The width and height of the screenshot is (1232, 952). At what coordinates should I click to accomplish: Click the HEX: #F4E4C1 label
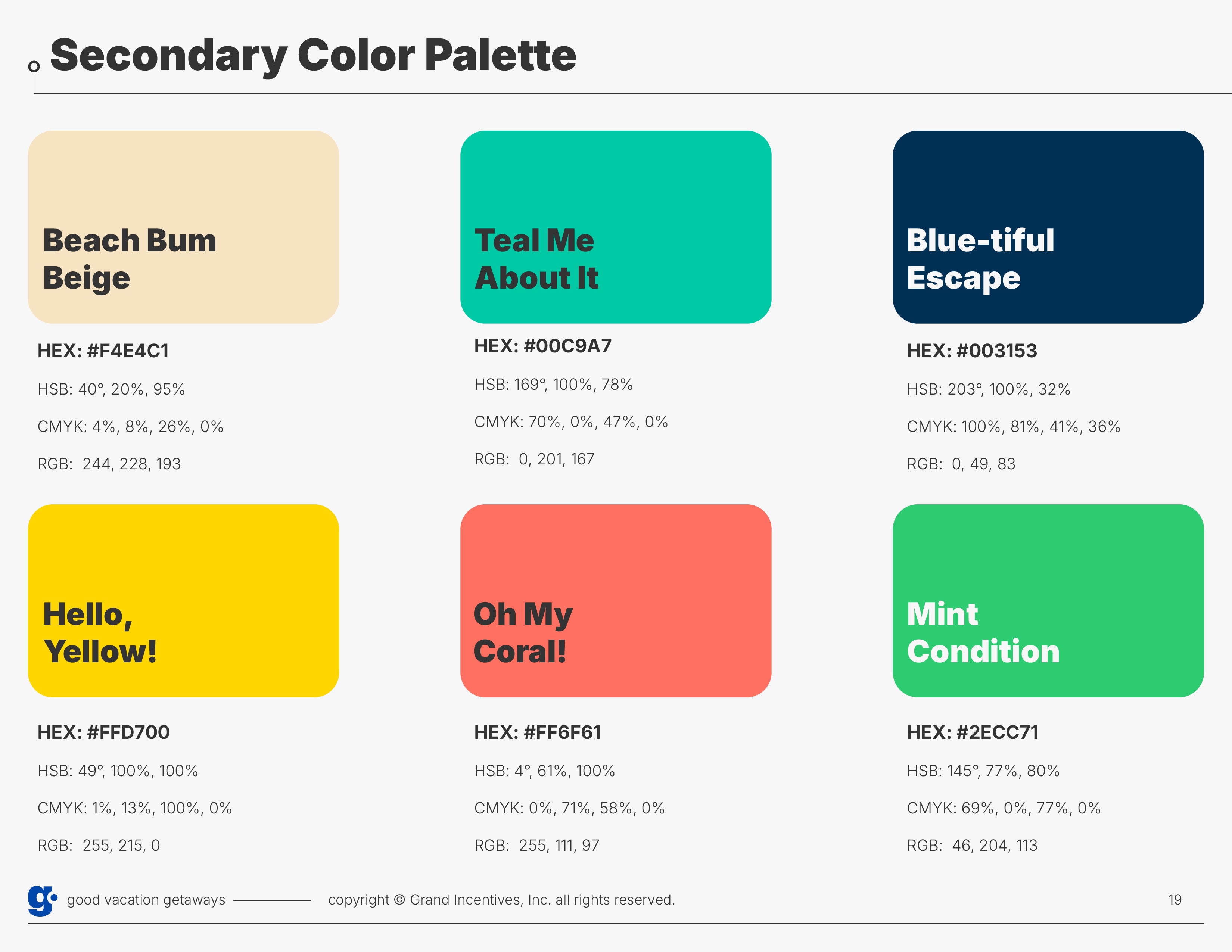[x=103, y=351]
